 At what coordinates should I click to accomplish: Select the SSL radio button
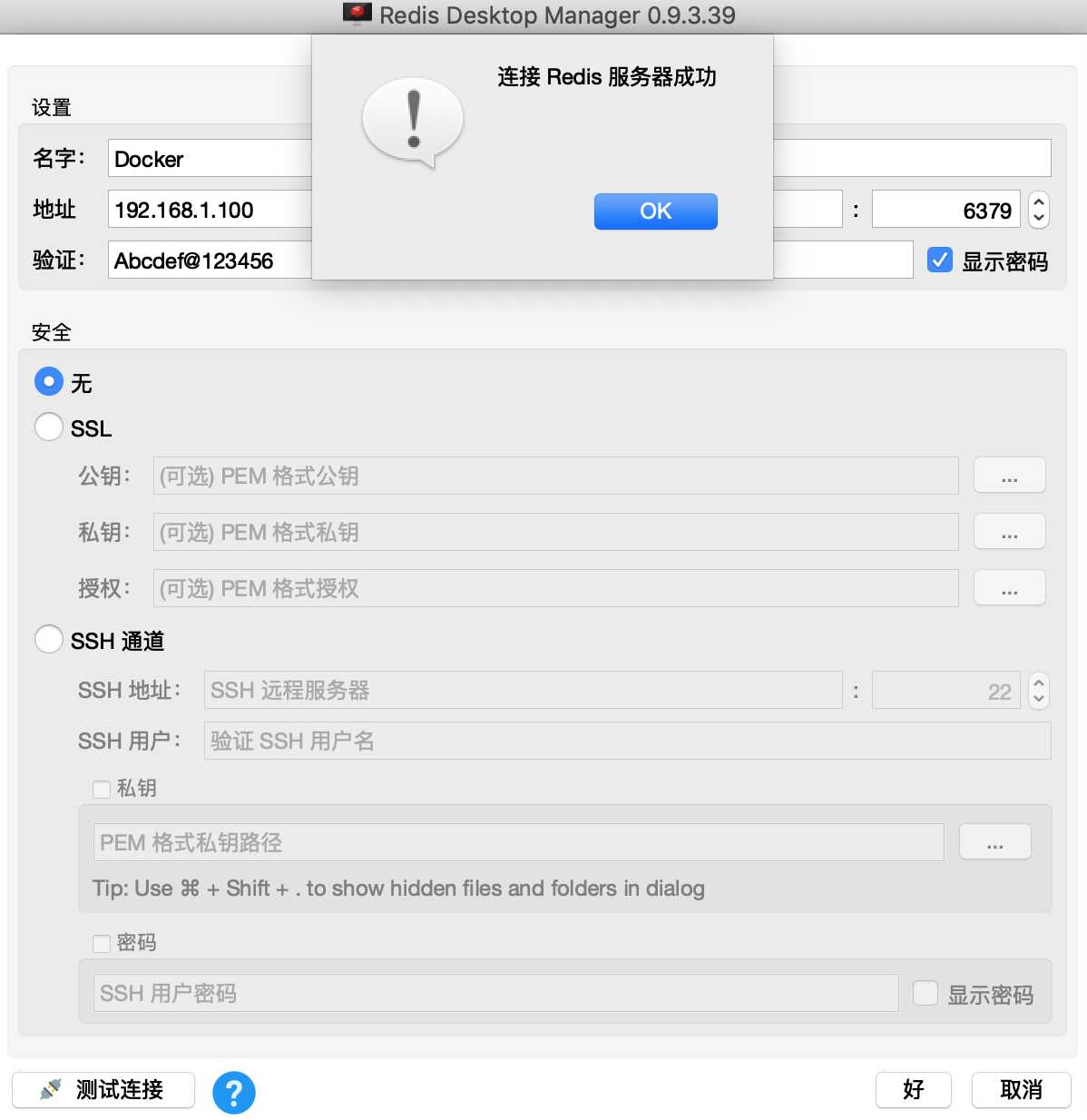(49, 427)
